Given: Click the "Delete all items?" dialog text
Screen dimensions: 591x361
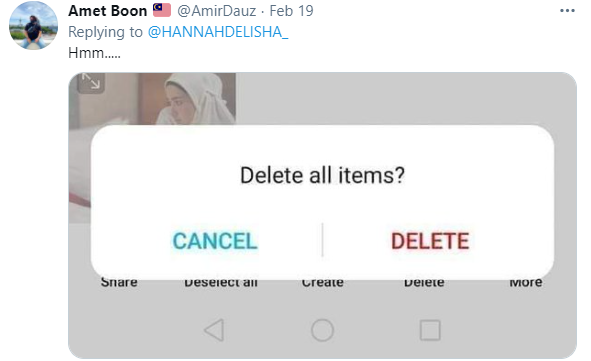Looking at the screenshot, I should click(322, 175).
